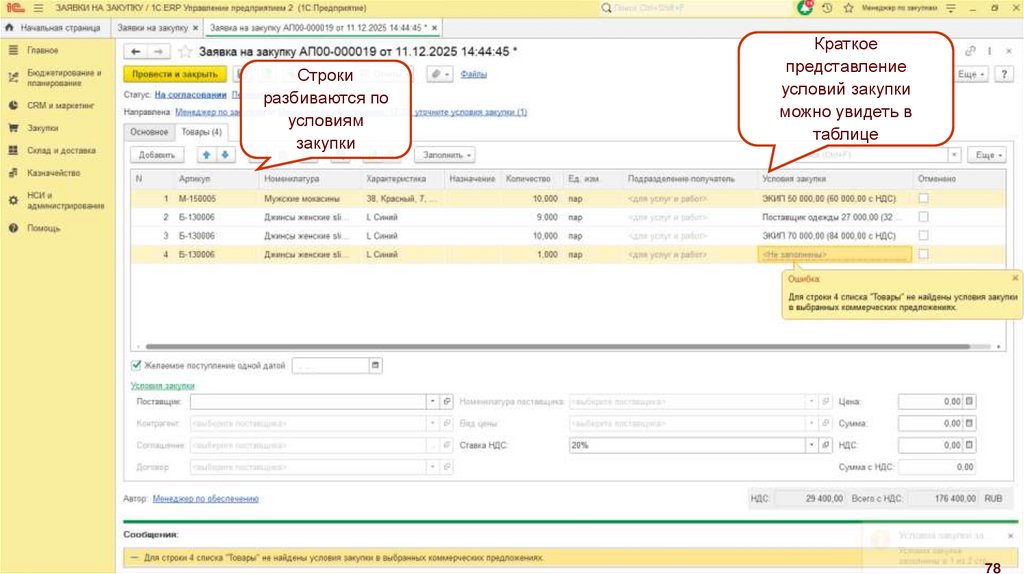Image resolution: width=1024 pixels, height=574 pixels.
Task: Move row down with the down arrow
Action: 225,155
